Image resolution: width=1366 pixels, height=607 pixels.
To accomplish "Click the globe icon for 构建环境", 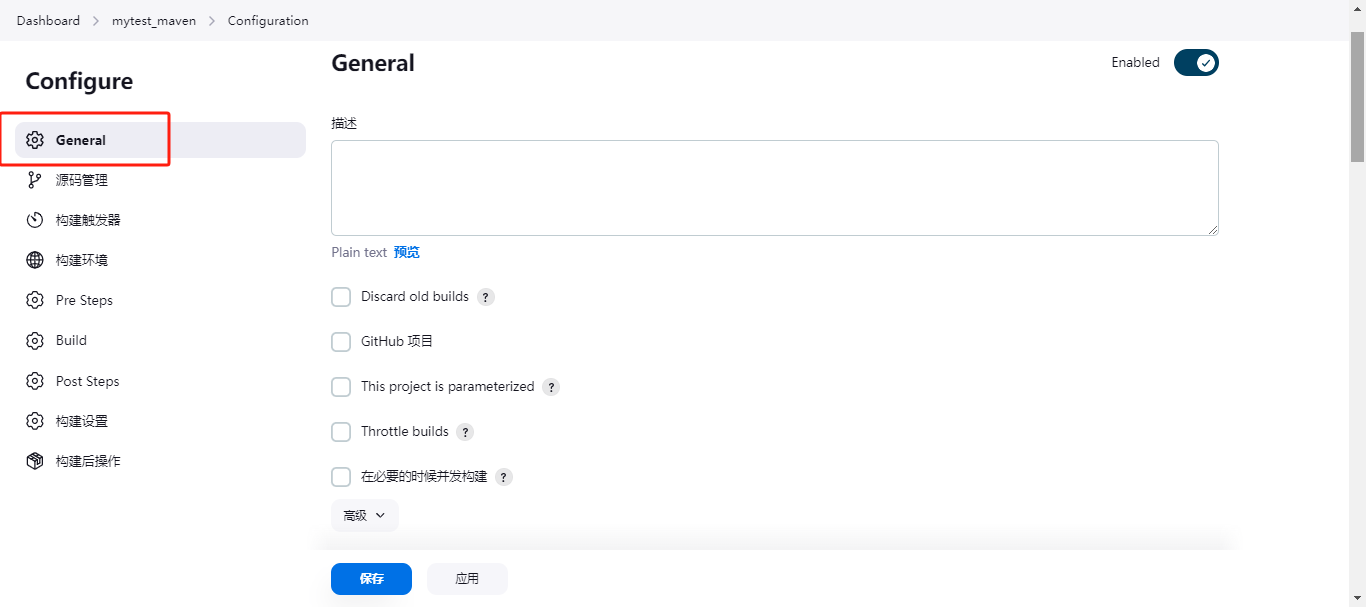I will (35, 260).
